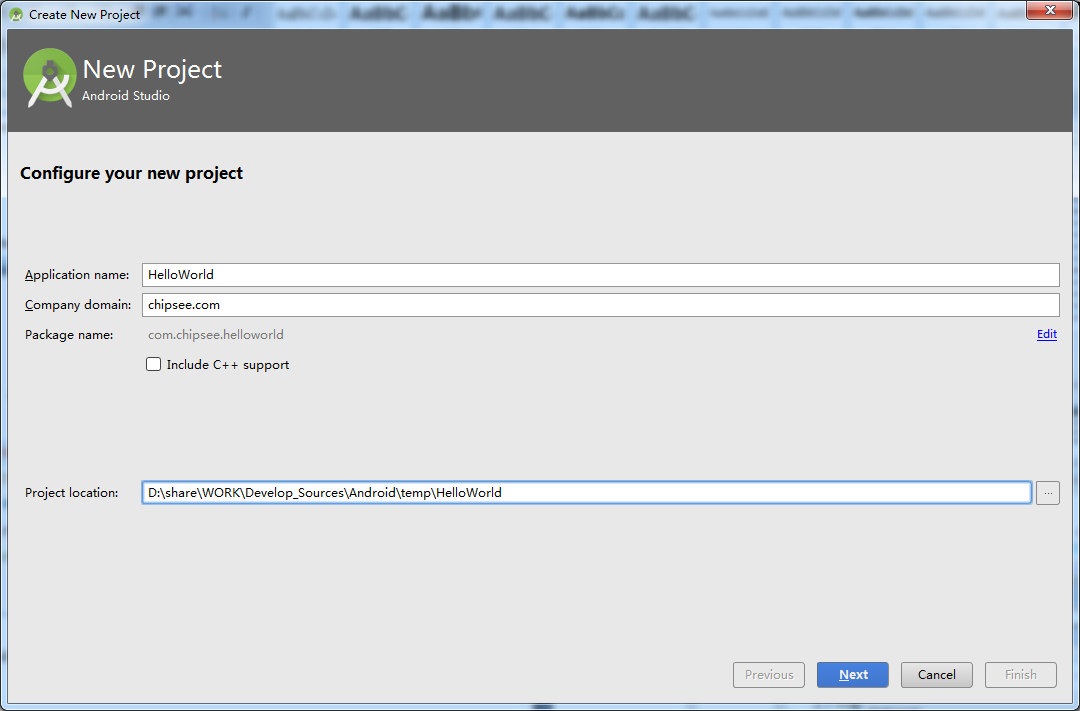Open the project location browse button

[1048, 493]
